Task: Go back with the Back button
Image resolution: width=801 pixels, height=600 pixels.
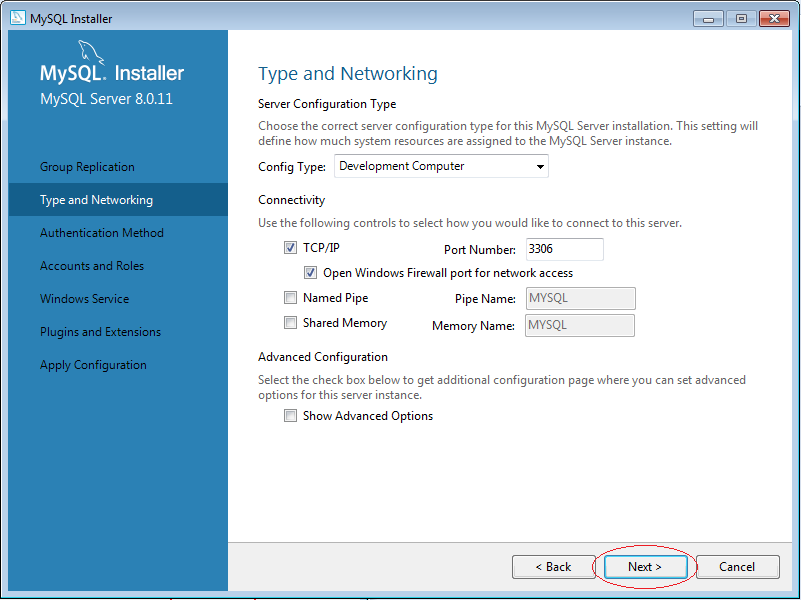Action: coord(554,567)
